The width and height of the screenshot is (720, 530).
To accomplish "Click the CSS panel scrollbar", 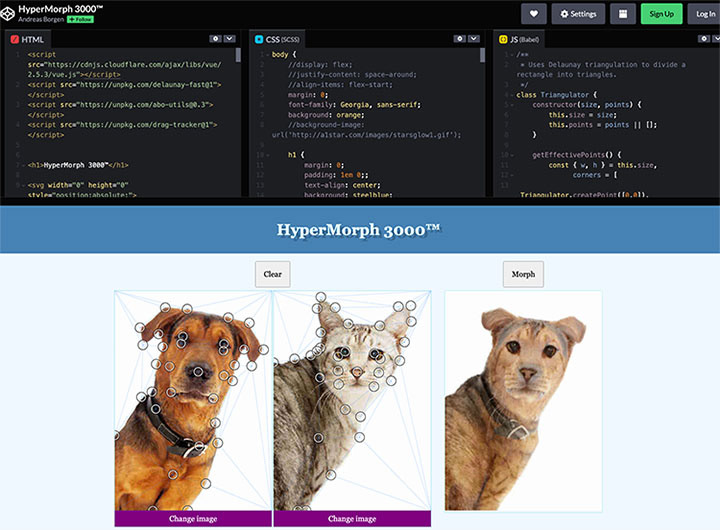I will (482, 55).
